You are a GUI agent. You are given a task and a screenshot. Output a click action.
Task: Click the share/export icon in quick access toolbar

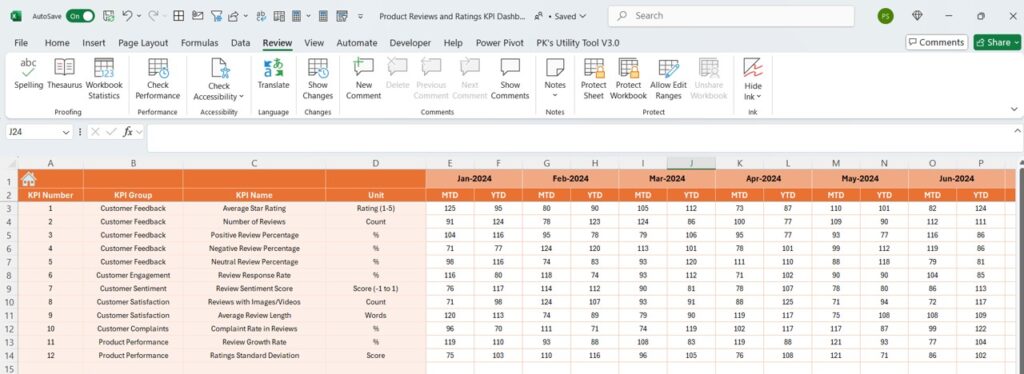[x=233, y=16]
